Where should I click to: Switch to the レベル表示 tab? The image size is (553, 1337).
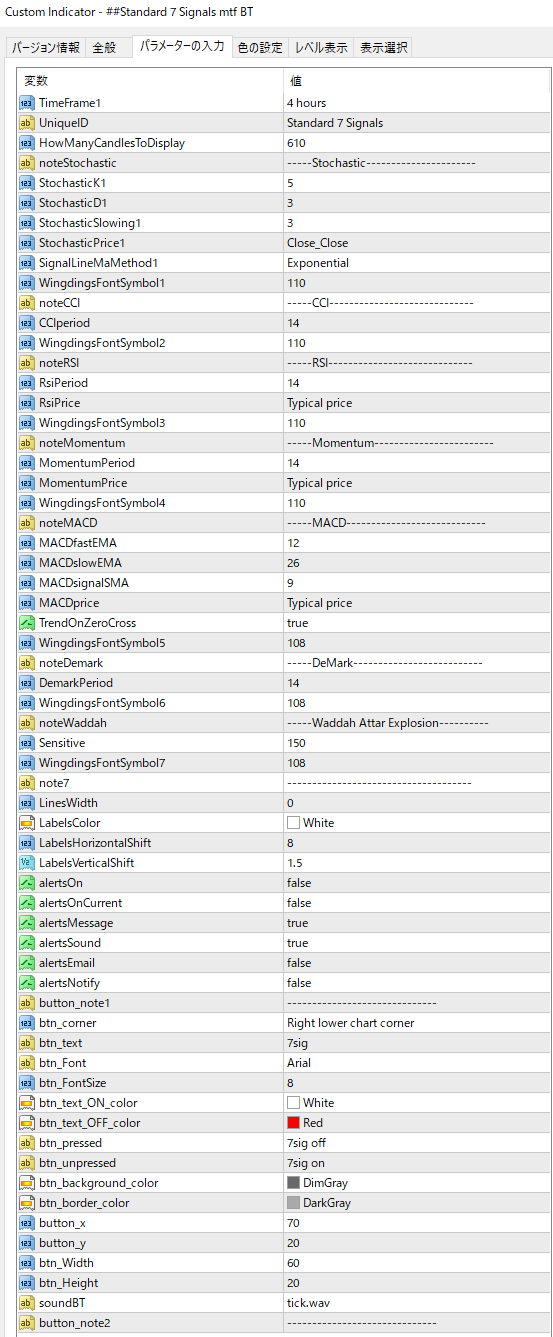(x=320, y=47)
